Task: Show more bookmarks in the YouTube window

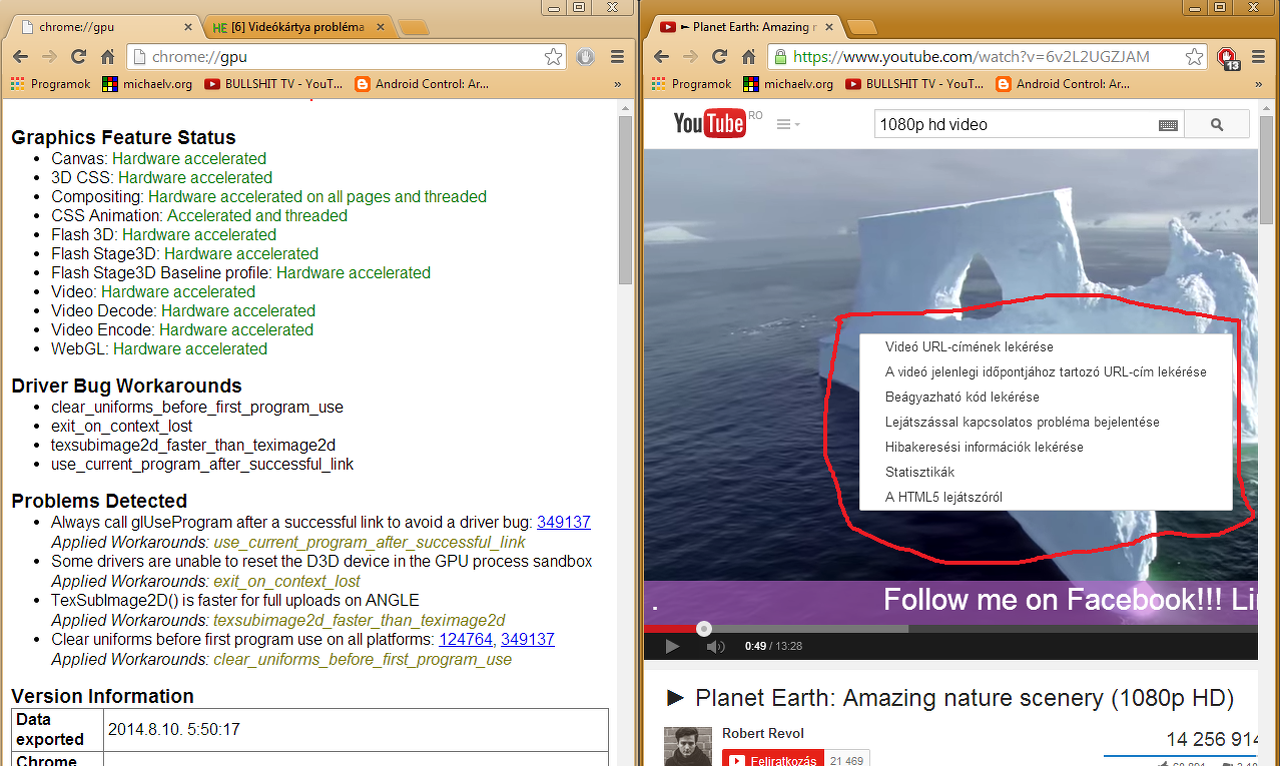Action: tap(1257, 84)
